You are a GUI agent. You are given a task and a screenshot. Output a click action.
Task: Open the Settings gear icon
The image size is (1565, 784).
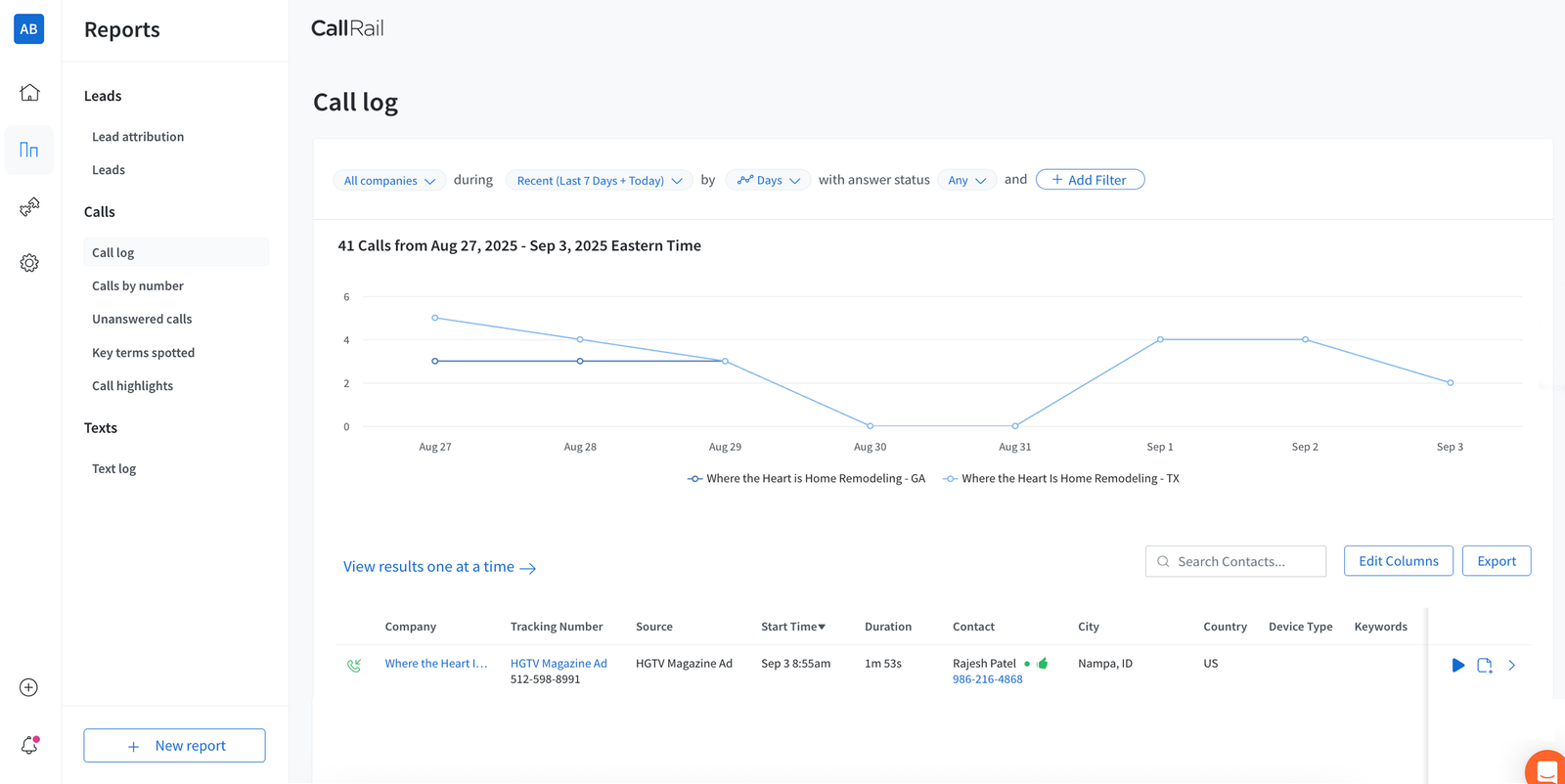tap(29, 263)
